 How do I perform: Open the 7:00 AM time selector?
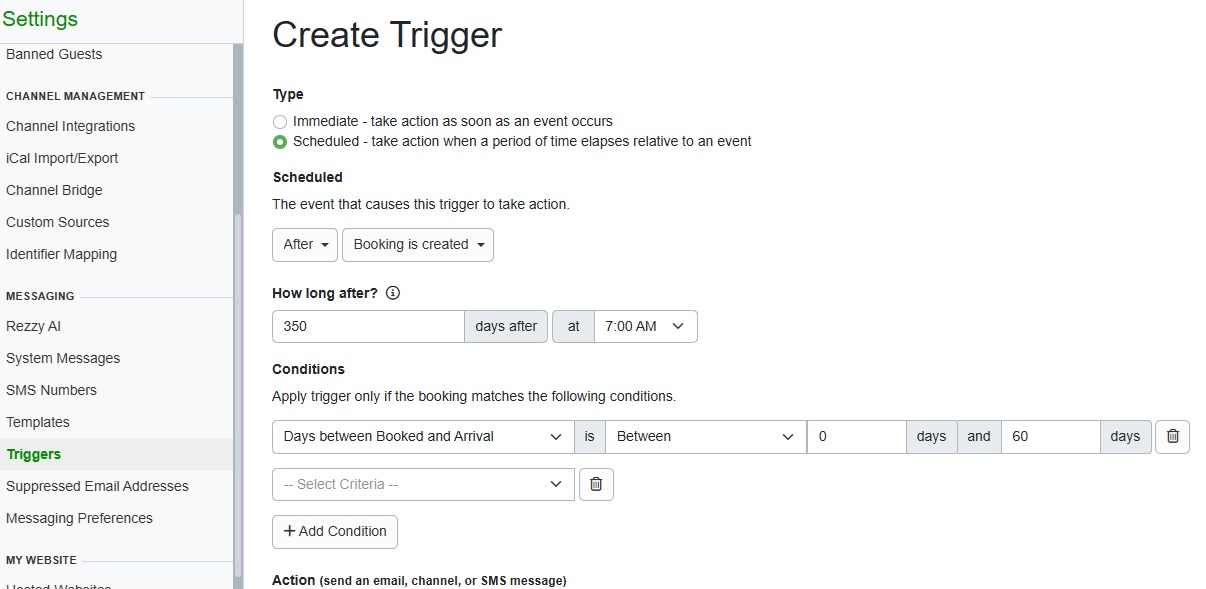pos(644,327)
